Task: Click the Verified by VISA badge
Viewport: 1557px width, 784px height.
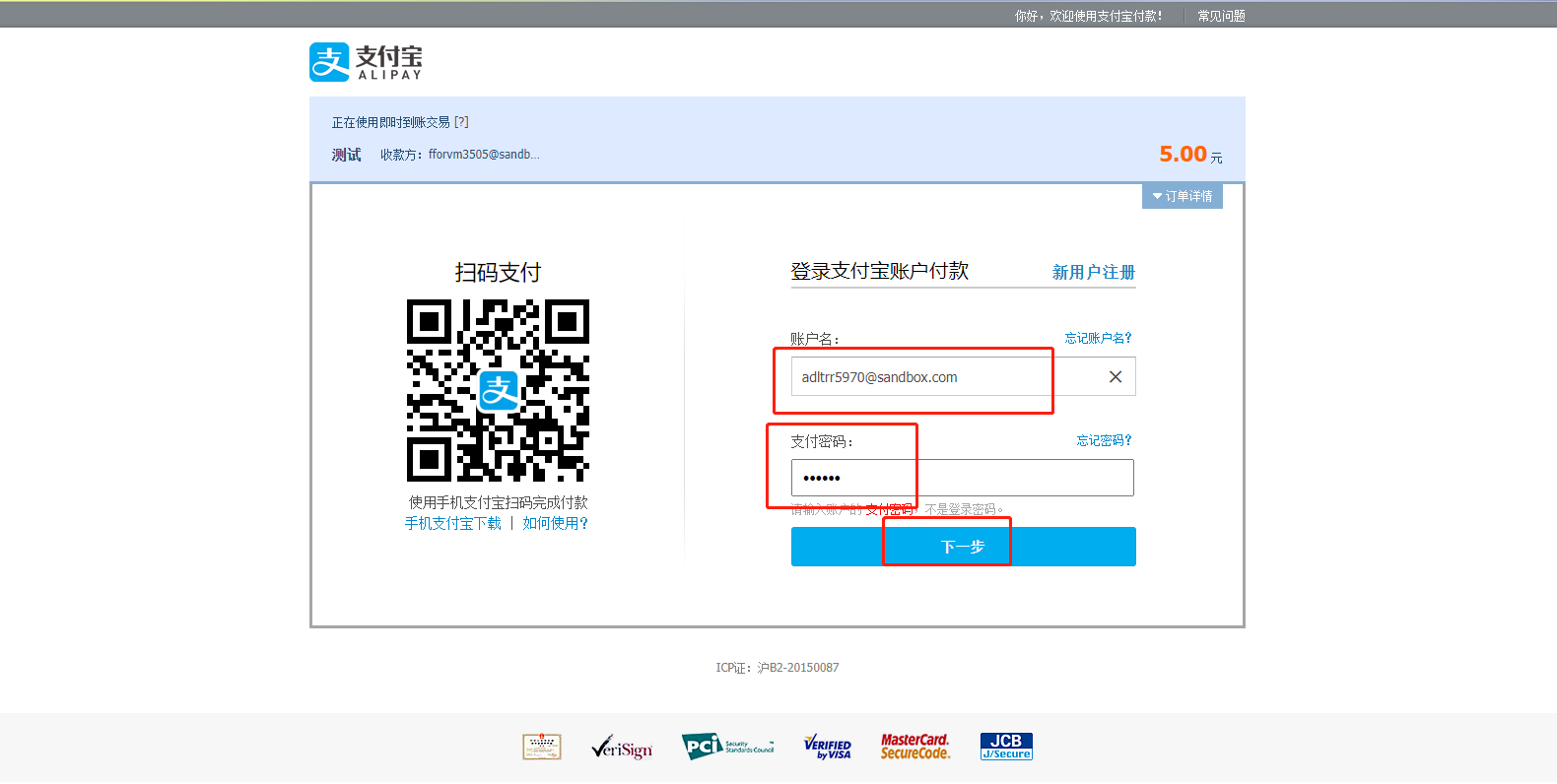Action: coord(827,747)
